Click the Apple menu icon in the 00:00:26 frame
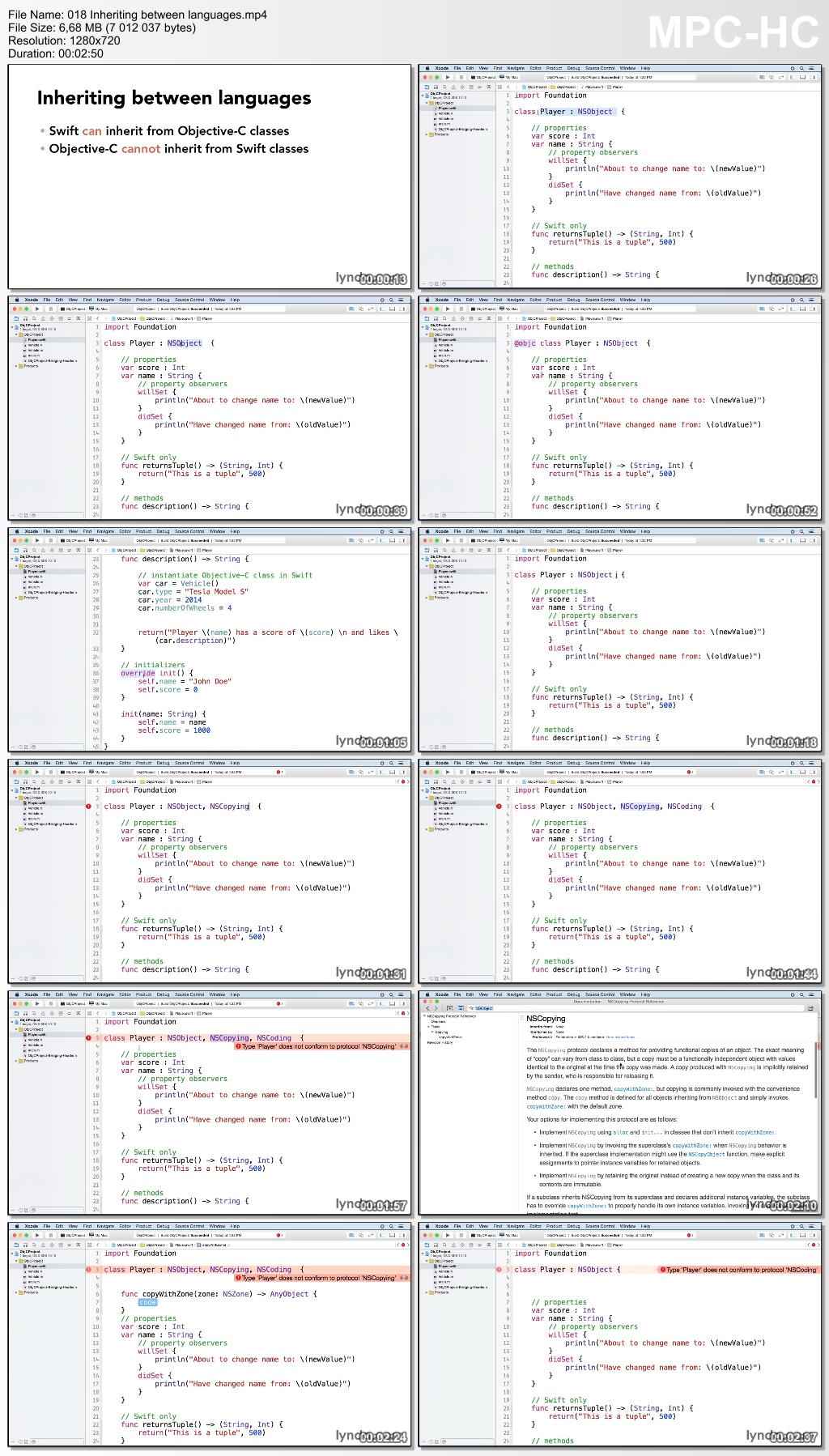The height and width of the screenshot is (1456, 829). [427, 68]
